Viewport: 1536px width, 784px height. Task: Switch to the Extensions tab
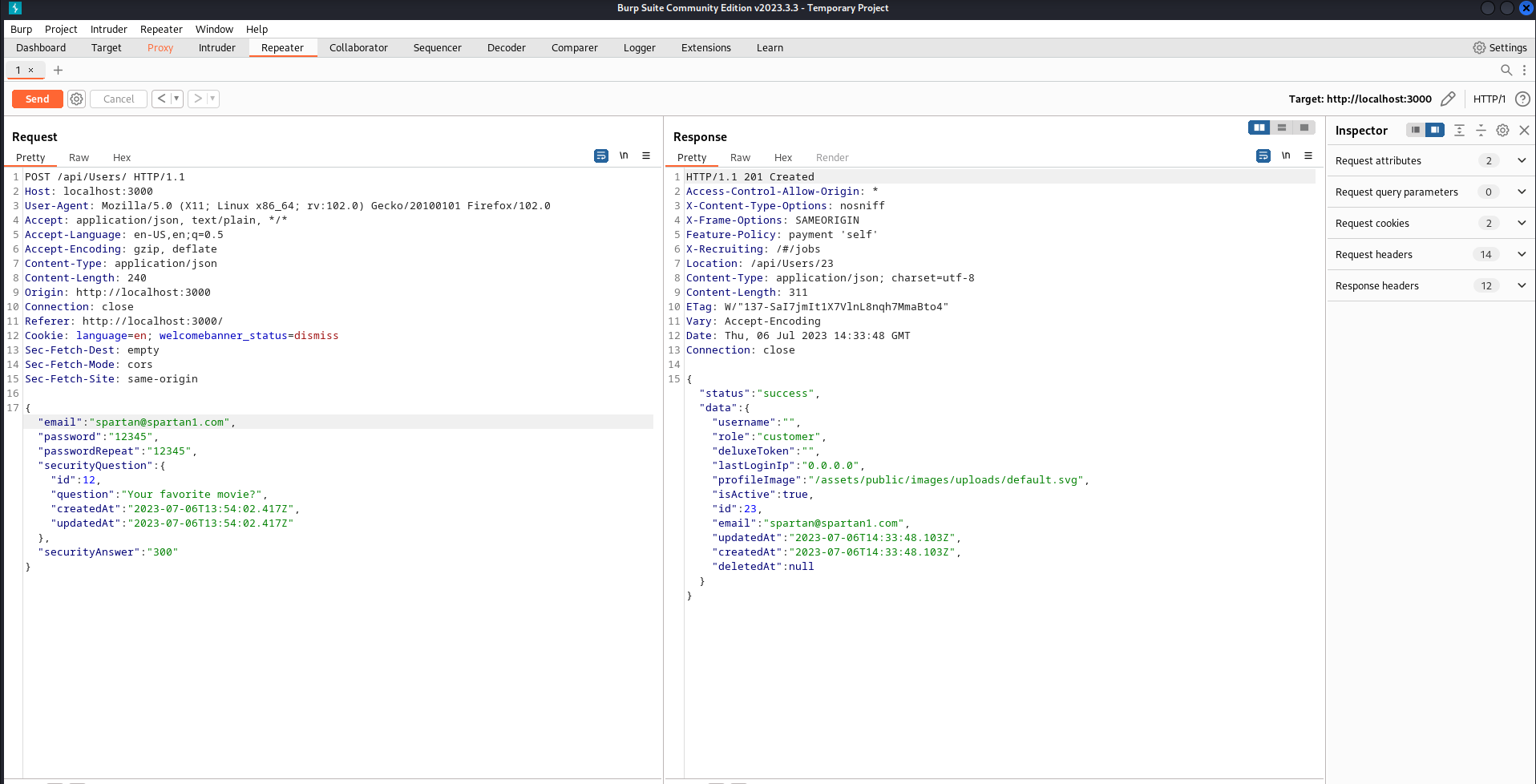pyautogui.click(x=706, y=47)
